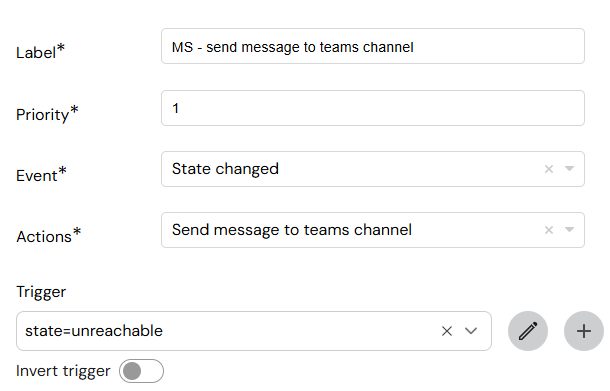The width and height of the screenshot is (610, 391).
Task: Open the Trigger dropdown chevron
Action: [471, 331]
